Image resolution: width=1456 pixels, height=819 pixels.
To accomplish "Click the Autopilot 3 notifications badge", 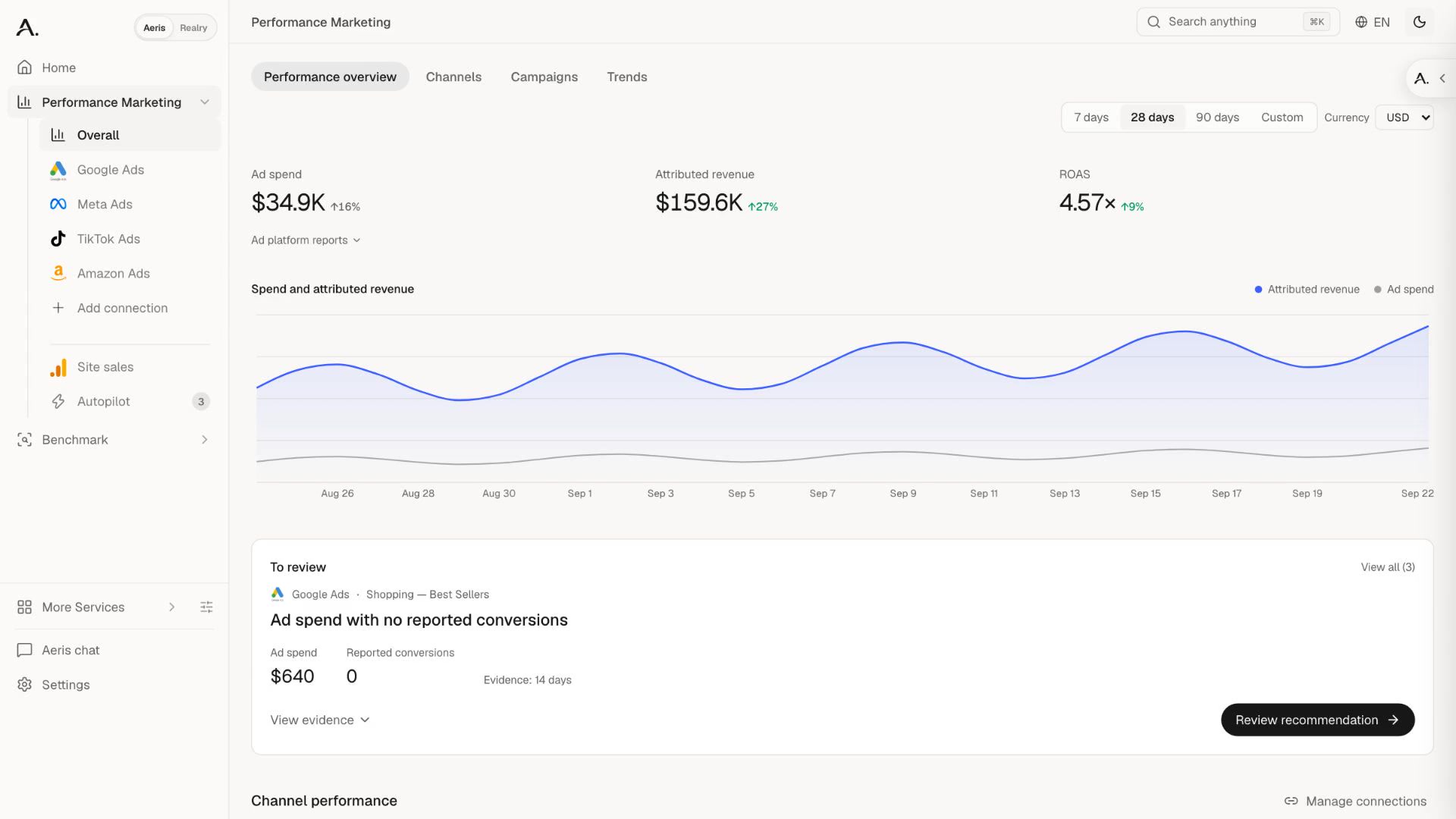I will 201,401.
